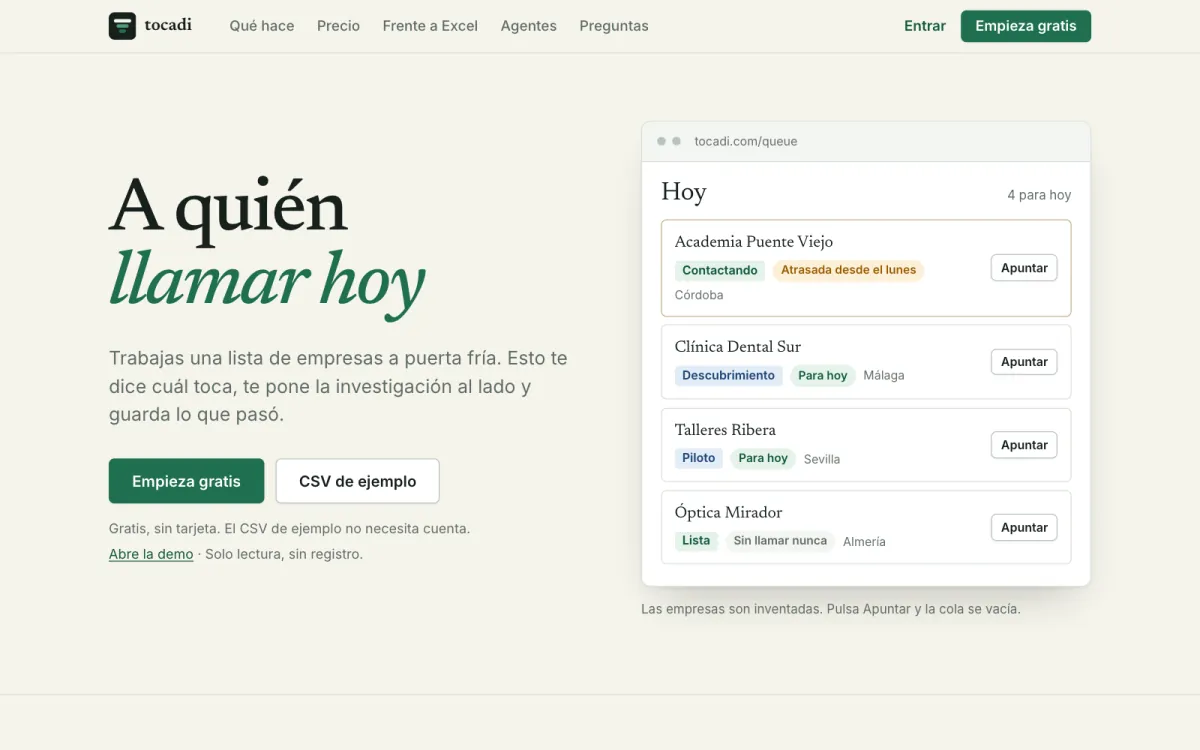Click the Piloto status badge

coord(699,458)
